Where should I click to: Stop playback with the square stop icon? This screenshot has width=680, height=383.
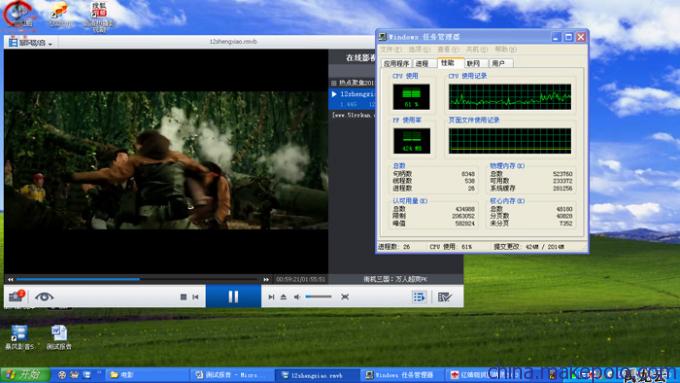(183, 297)
